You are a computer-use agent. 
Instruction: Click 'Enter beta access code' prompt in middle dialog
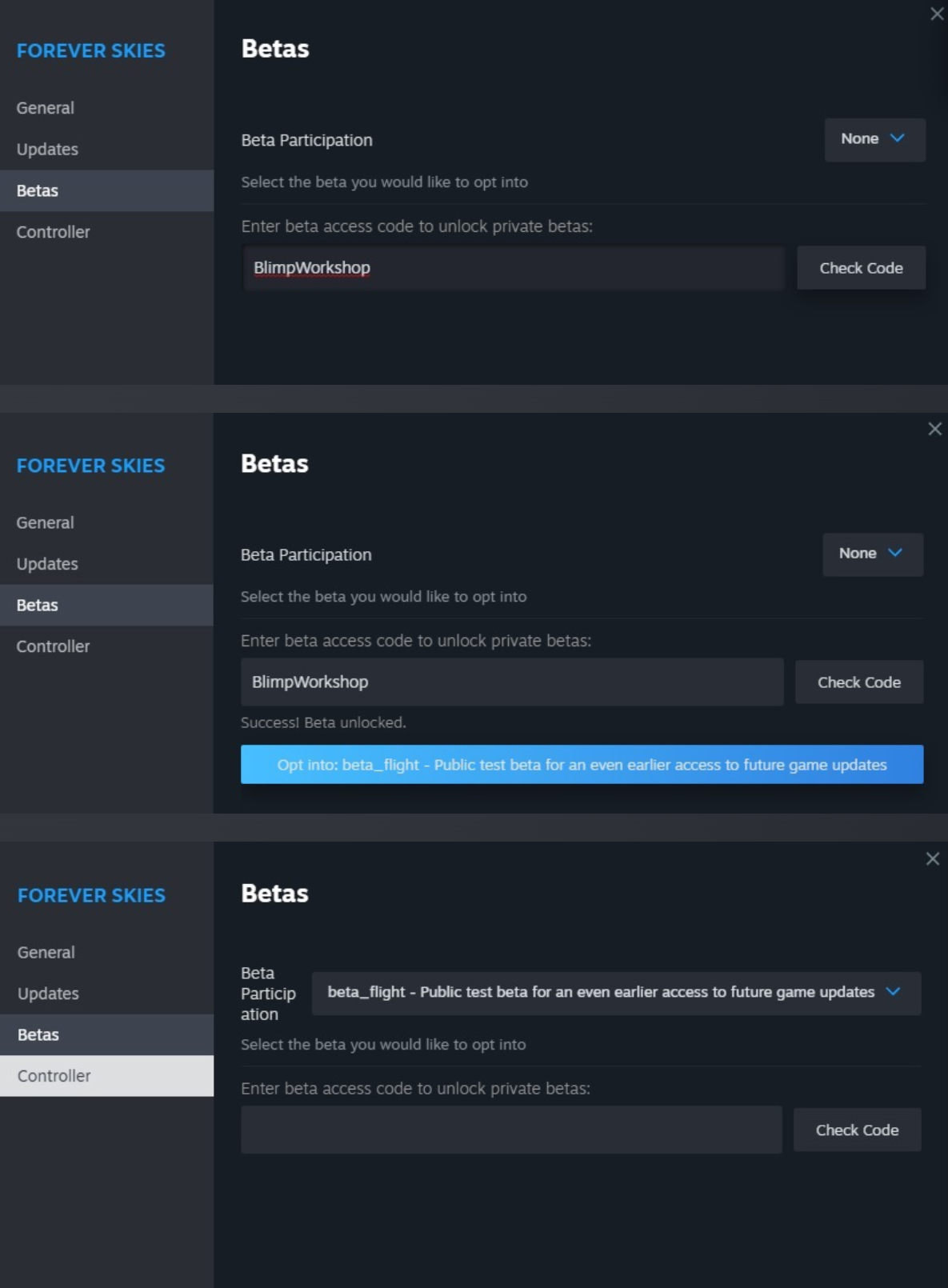coord(416,641)
